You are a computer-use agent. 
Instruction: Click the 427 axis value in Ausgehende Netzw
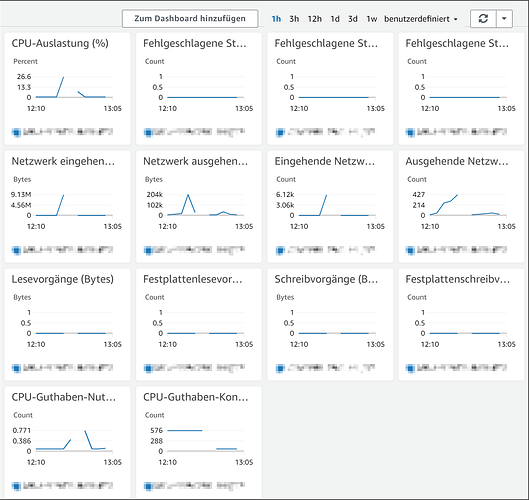pyautogui.click(x=419, y=194)
